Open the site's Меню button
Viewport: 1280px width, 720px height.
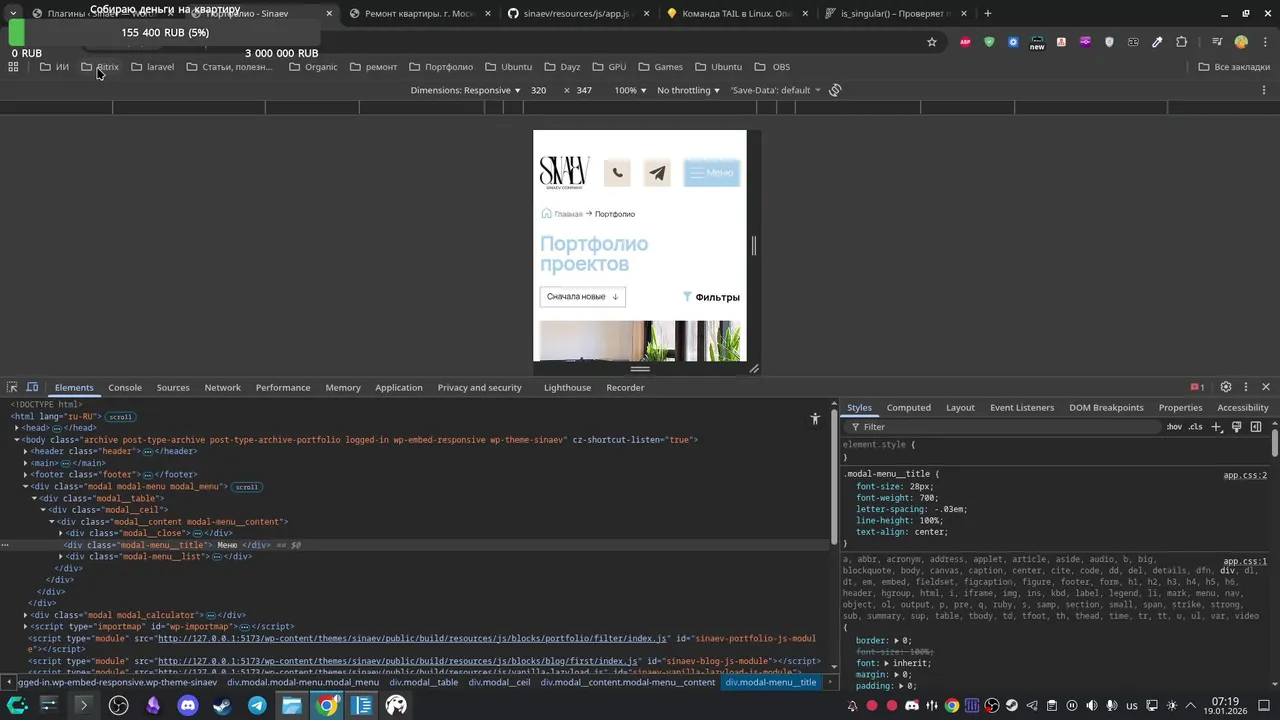(x=712, y=173)
